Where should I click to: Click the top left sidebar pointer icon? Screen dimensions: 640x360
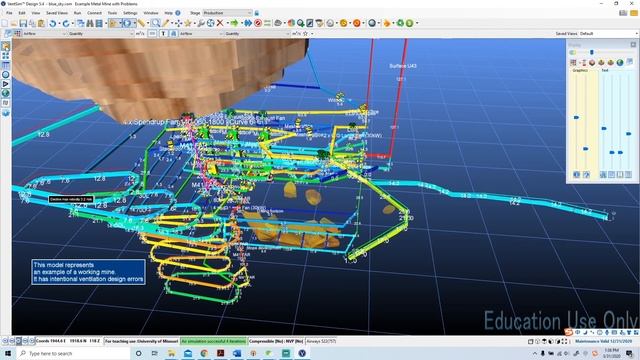point(6,47)
